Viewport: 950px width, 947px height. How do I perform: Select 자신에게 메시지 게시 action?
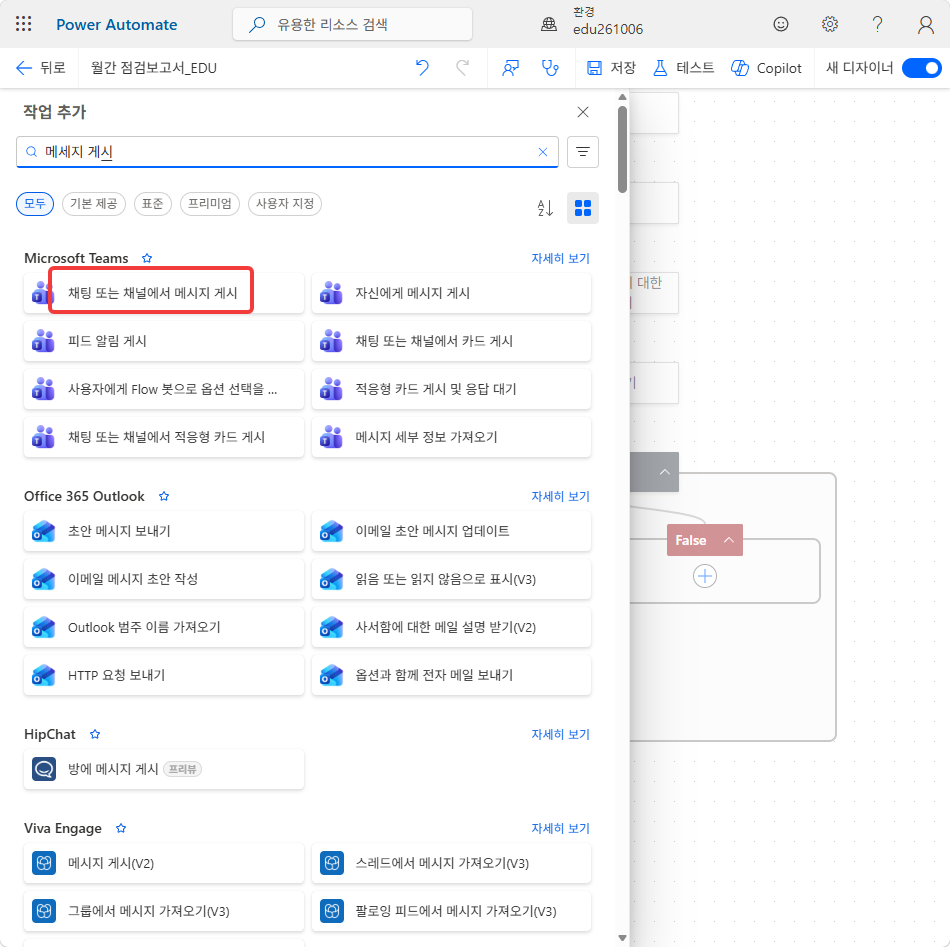451,293
